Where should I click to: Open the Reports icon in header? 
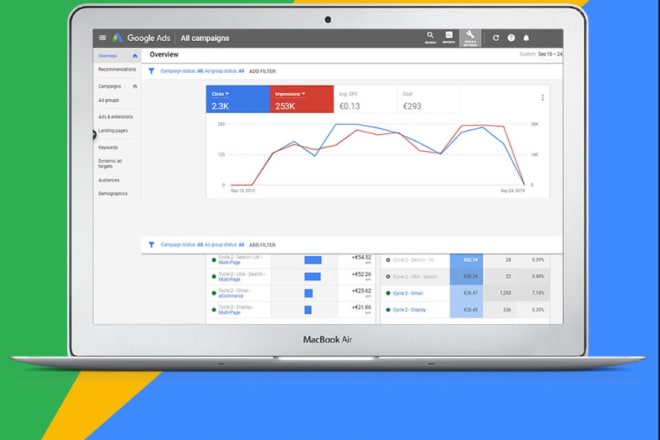pos(449,37)
